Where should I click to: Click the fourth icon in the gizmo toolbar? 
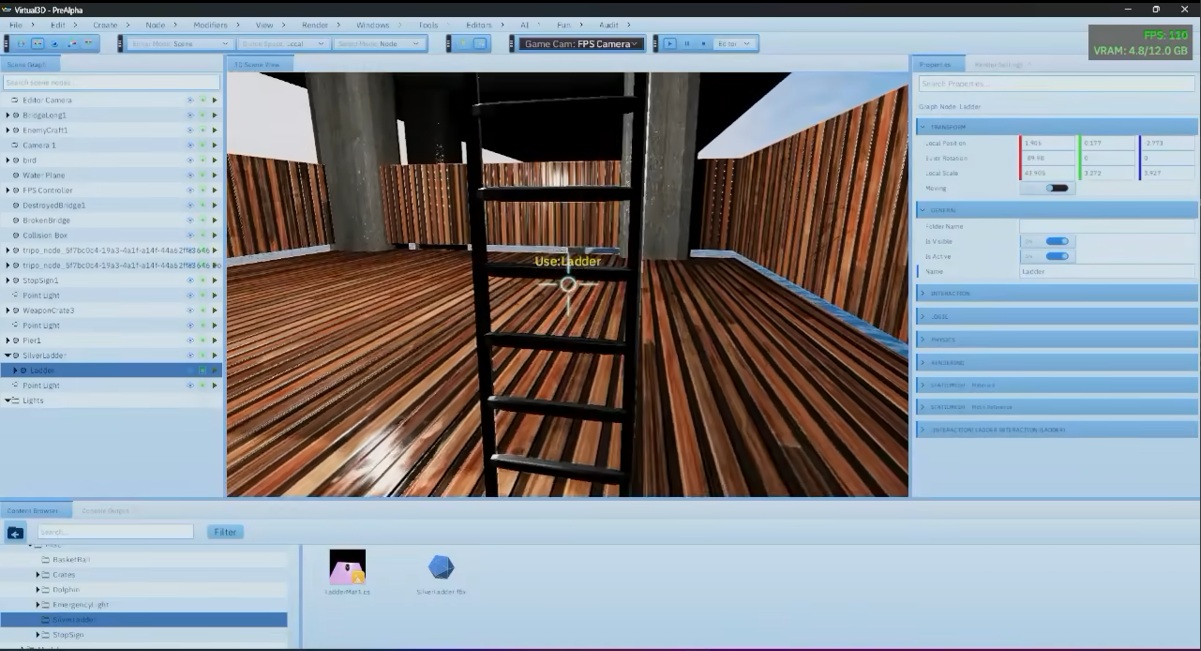coord(72,44)
